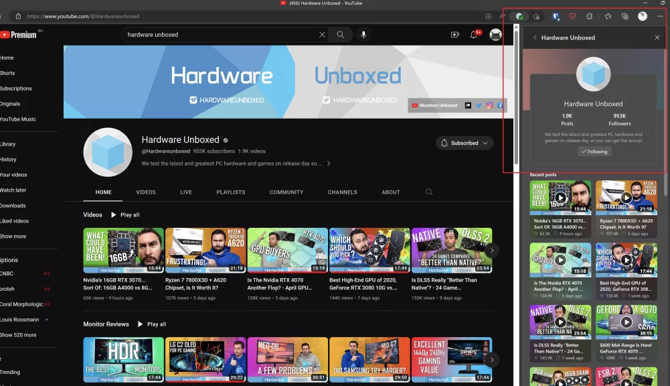Open the Ryzen 7 7800X3D A620 video thumbnail
This screenshot has width=670, height=386.
tap(206, 250)
